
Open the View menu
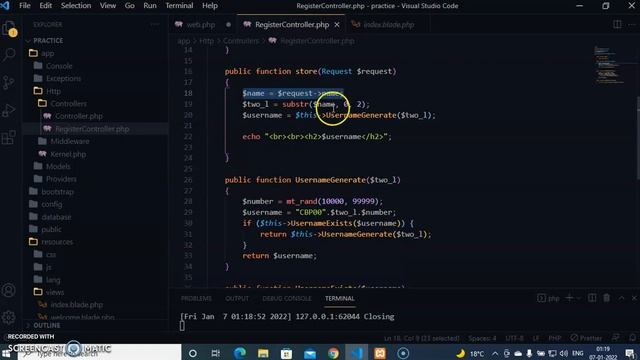point(108,6)
